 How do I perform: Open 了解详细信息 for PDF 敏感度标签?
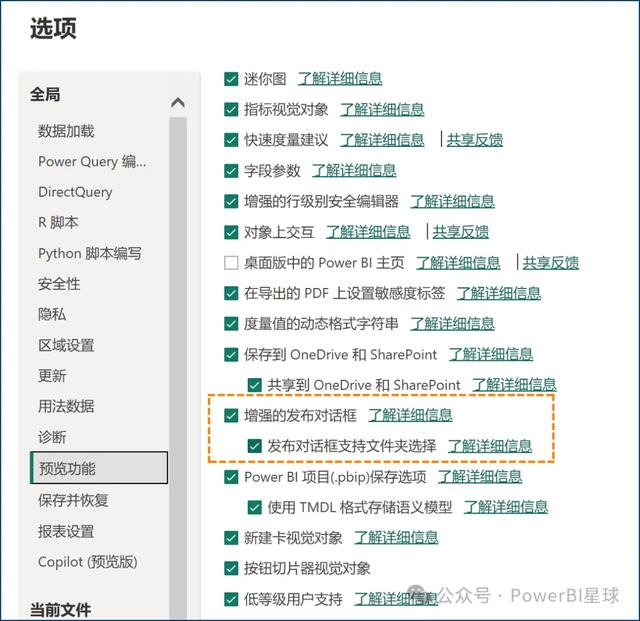click(x=499, y=293)
